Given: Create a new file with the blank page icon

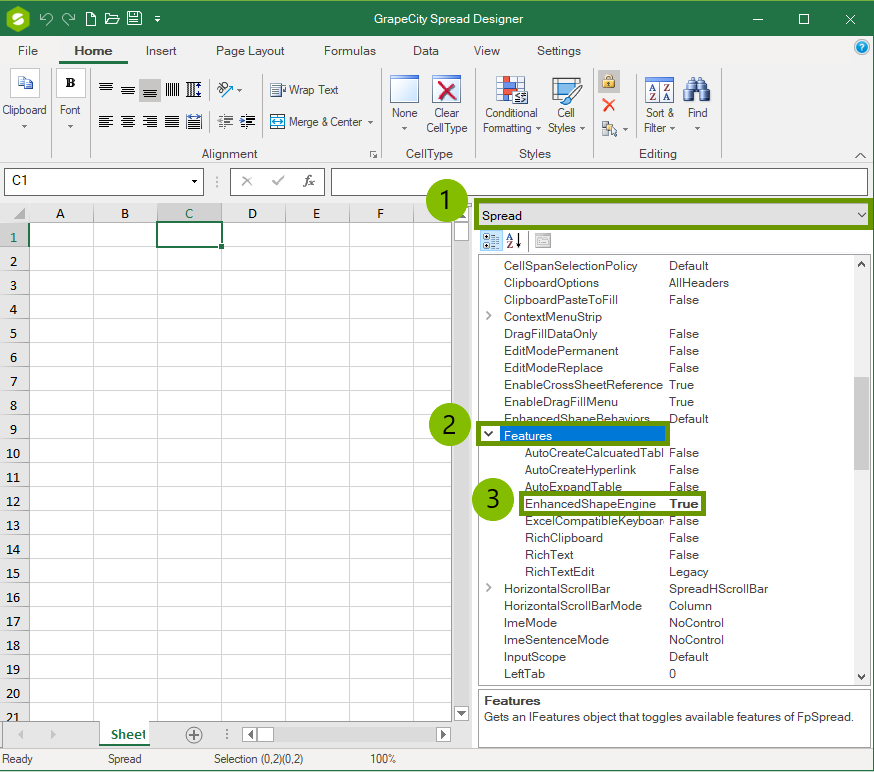Looking at the screenshot, I should tap(90, 19).
